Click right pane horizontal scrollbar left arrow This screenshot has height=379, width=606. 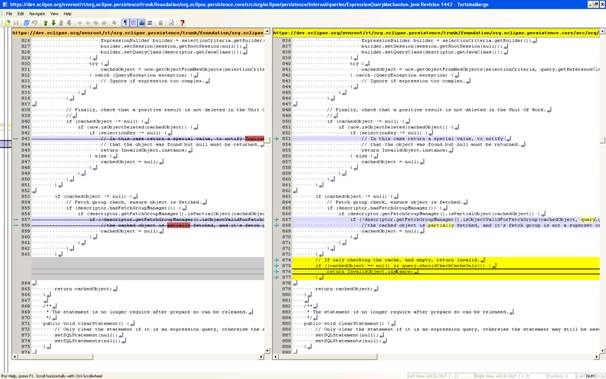pyautogui.click(x=275, y=357)
